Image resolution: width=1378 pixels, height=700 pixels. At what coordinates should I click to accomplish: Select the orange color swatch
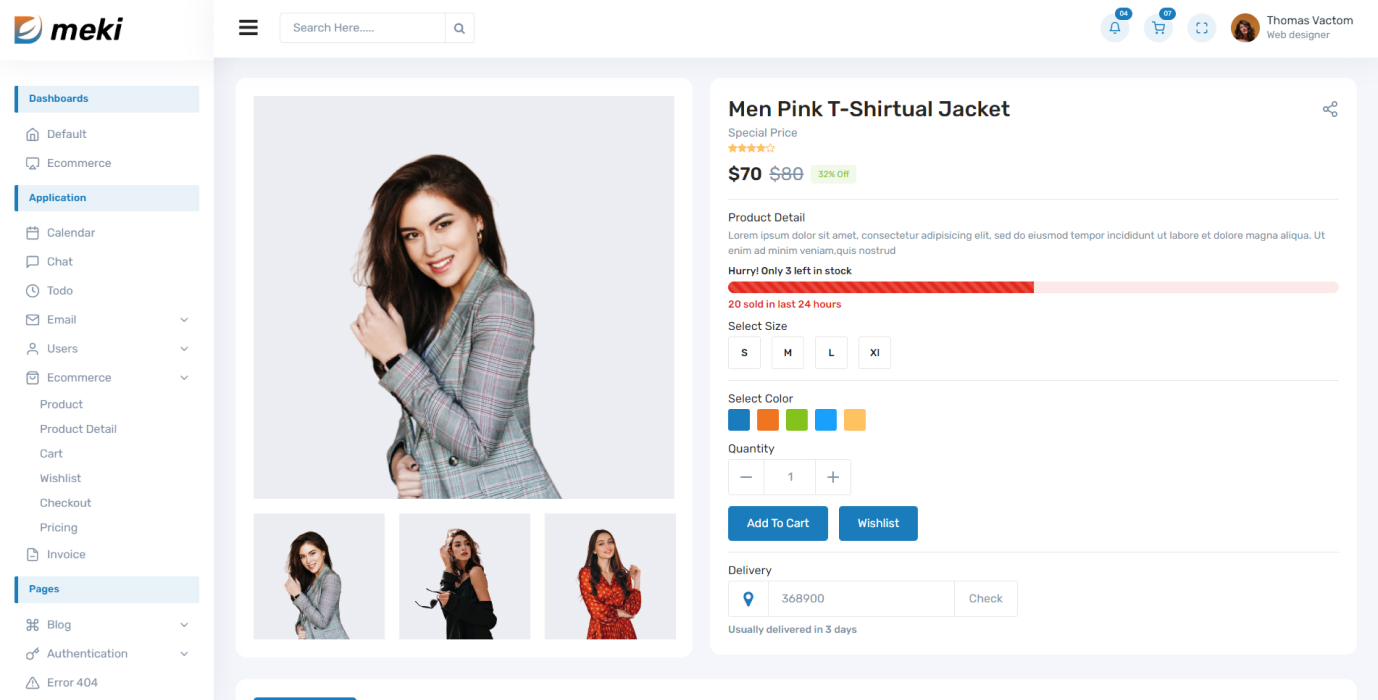767,419
